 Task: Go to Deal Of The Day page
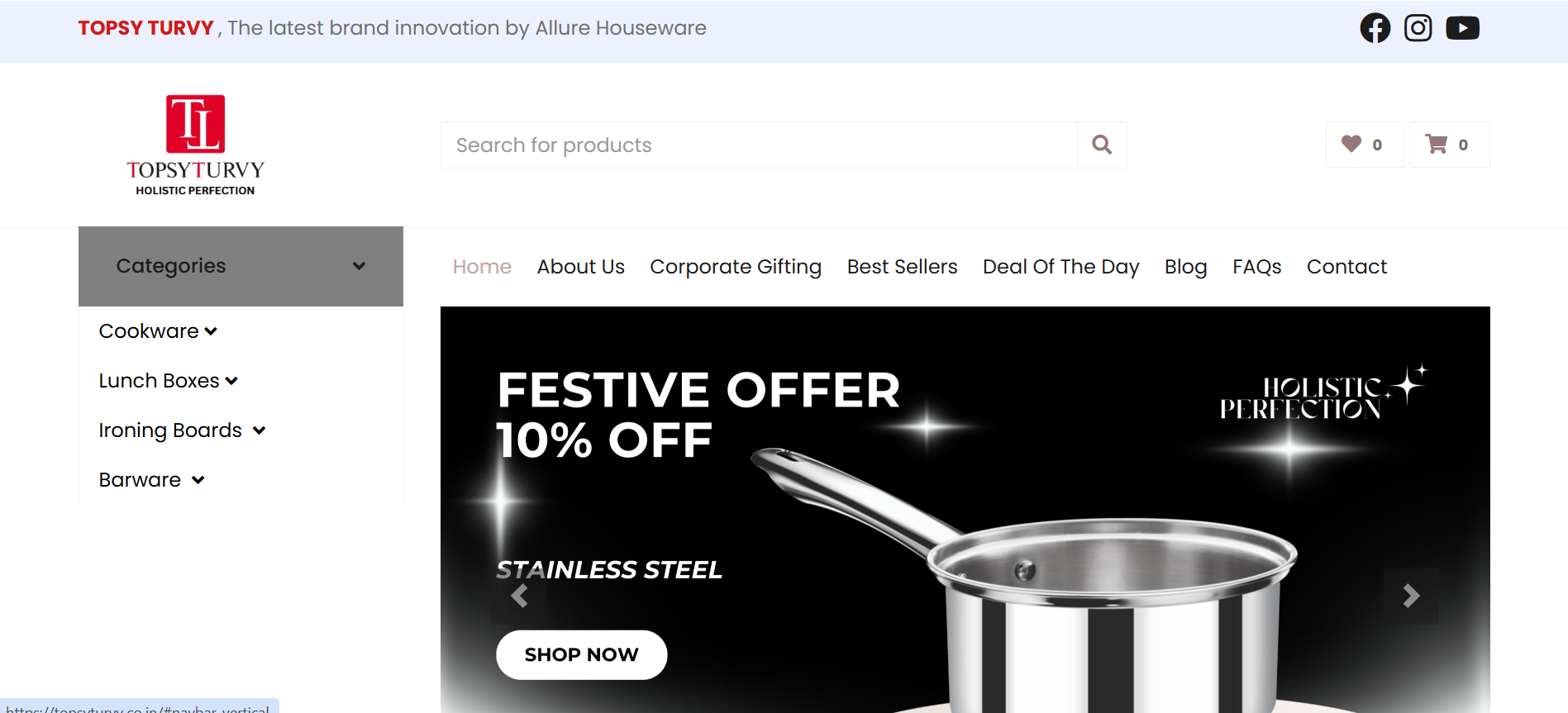coord(1060,267)
